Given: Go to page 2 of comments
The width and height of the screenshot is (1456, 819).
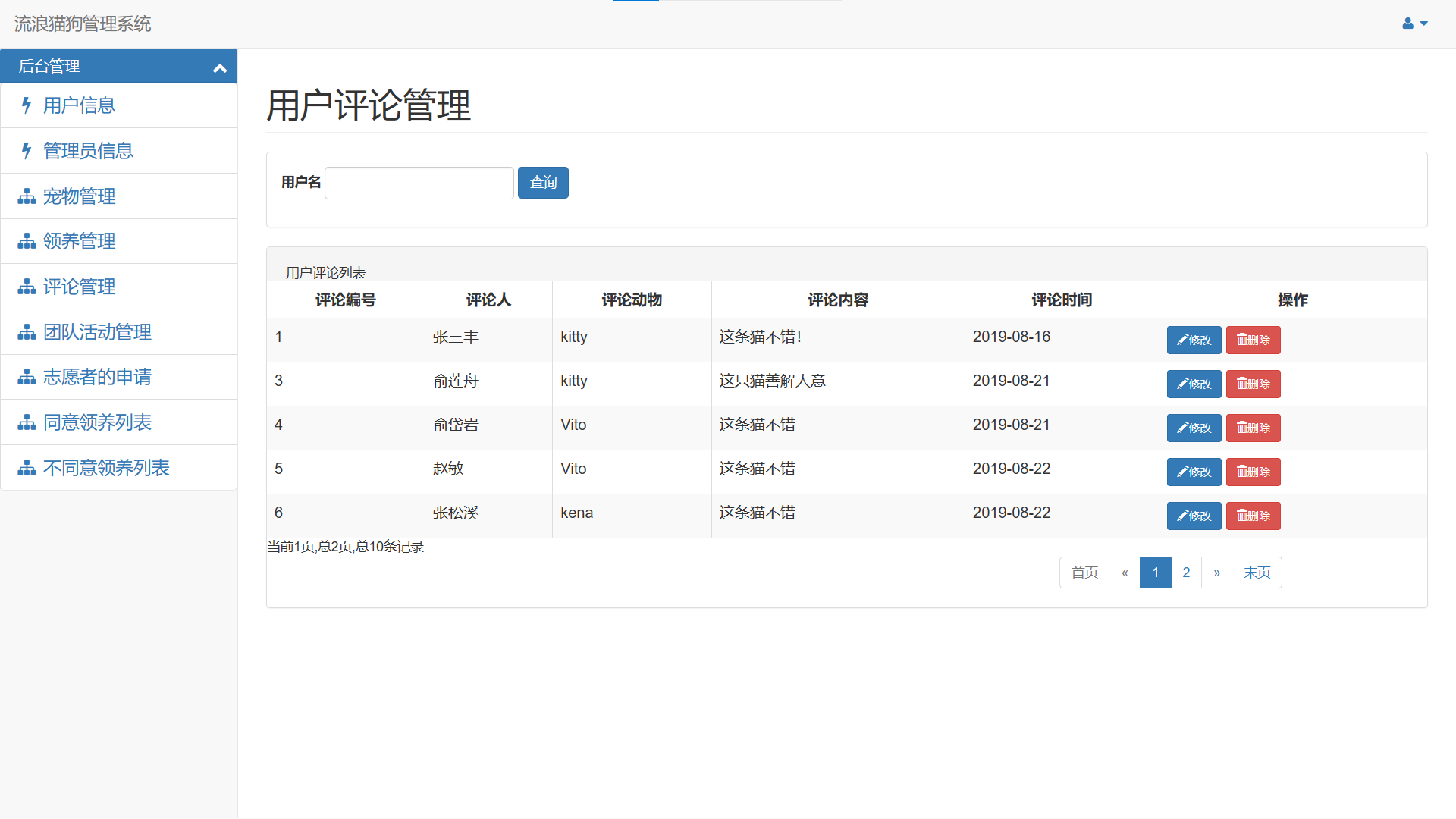Looking at the screenshot, I should (1186, 573).
